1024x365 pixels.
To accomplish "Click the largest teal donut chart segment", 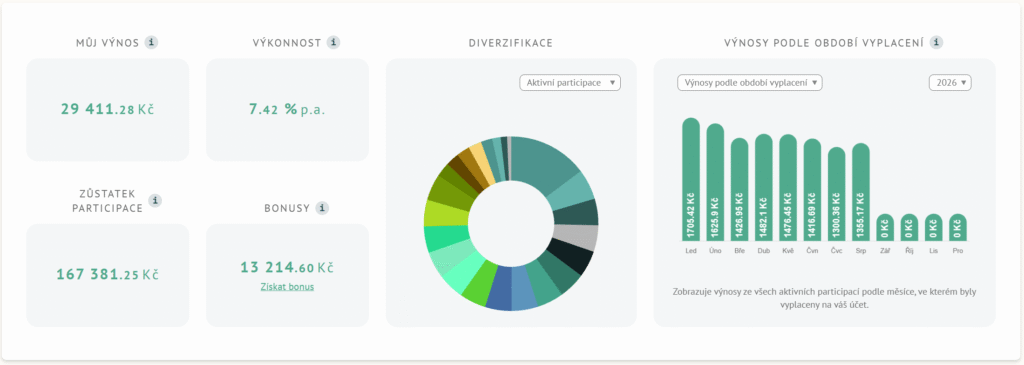I will tap(543, 163).
